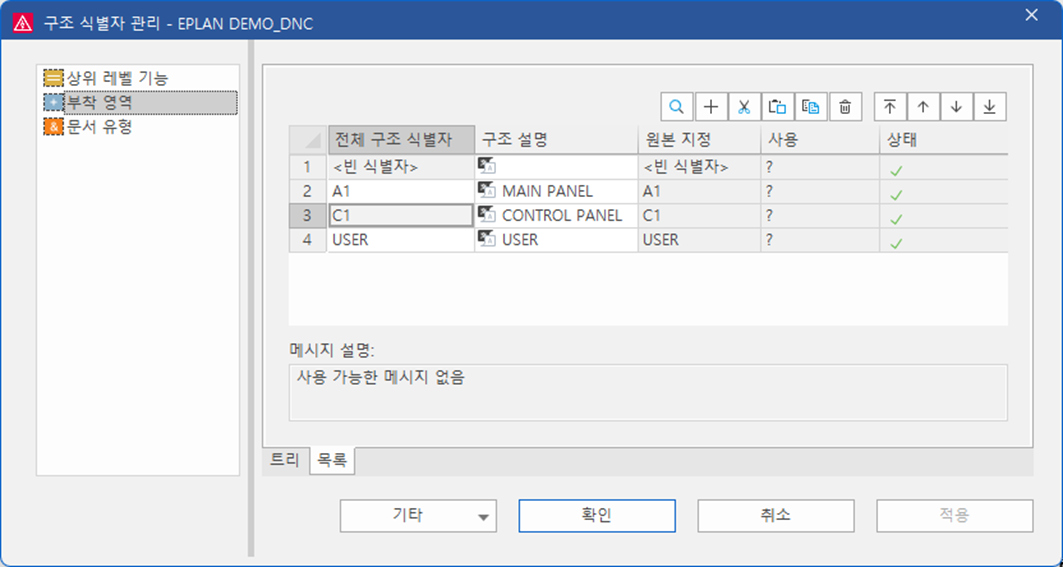The width and height of the screenshot is (1063, 567).
Task: Click the USER full identifier cell
Action: 401,240
